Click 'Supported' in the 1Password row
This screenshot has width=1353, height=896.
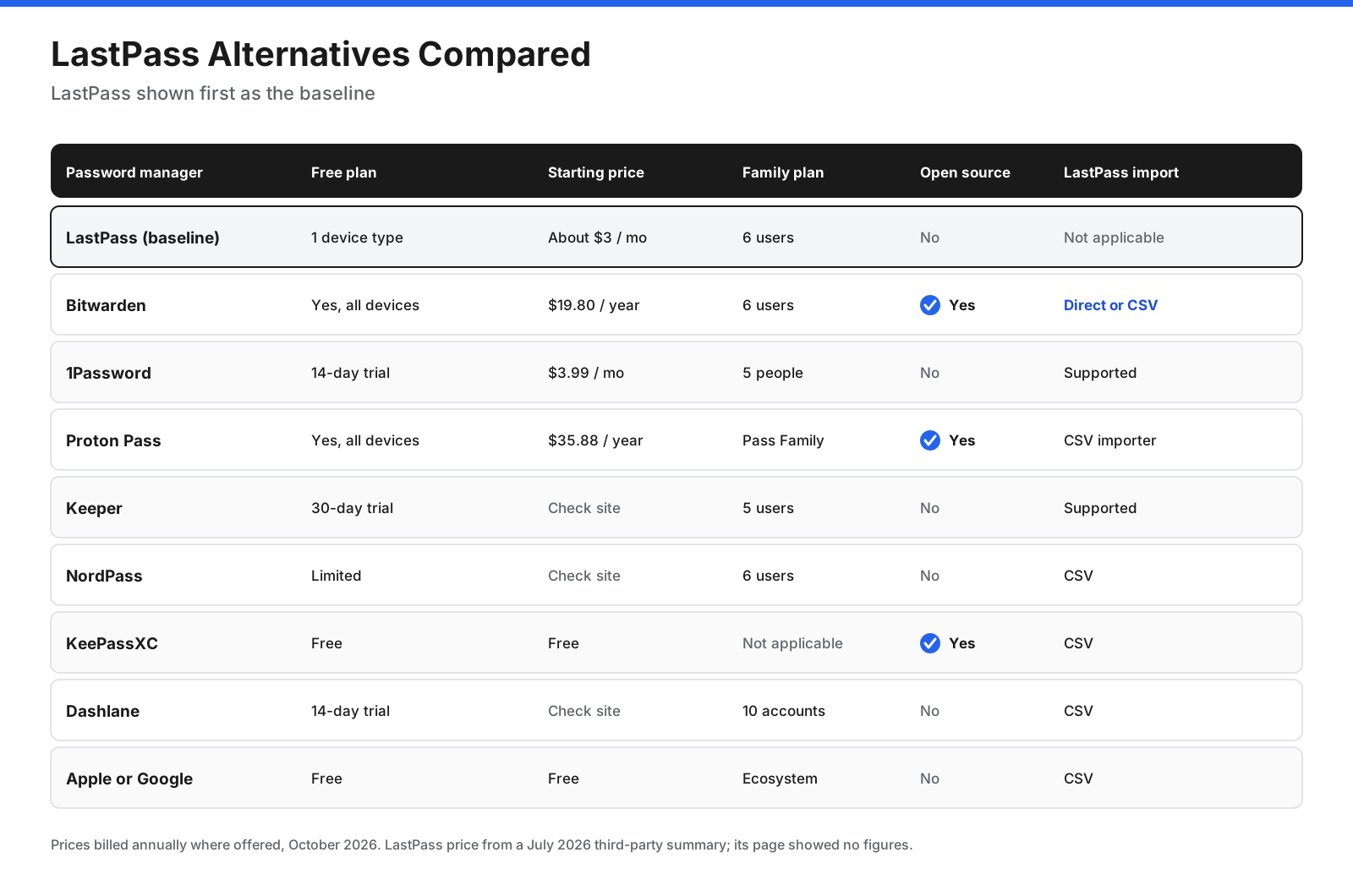point(1100,373)
